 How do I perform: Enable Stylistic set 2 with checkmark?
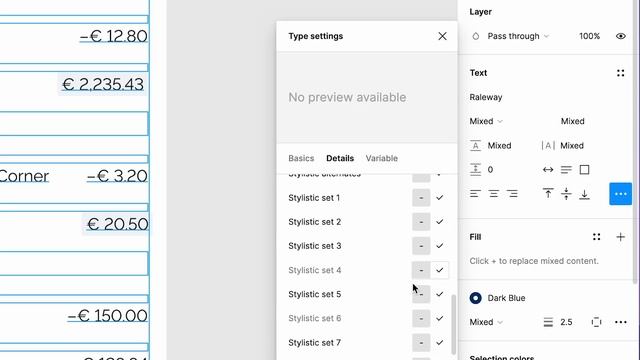click(x=439, y=222)
